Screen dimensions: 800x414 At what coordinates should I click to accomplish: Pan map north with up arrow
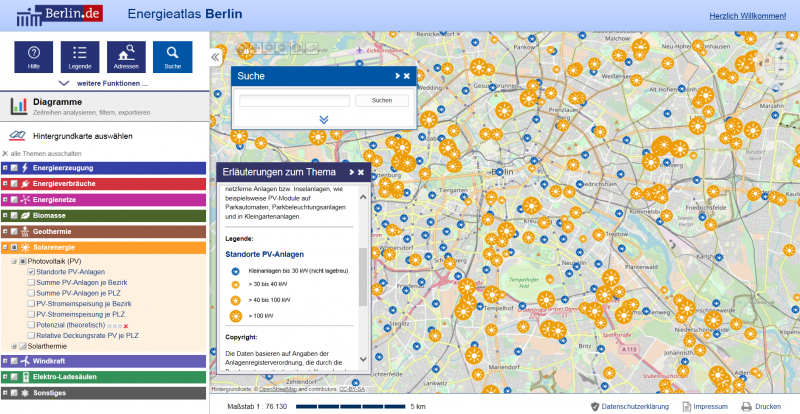779,45
